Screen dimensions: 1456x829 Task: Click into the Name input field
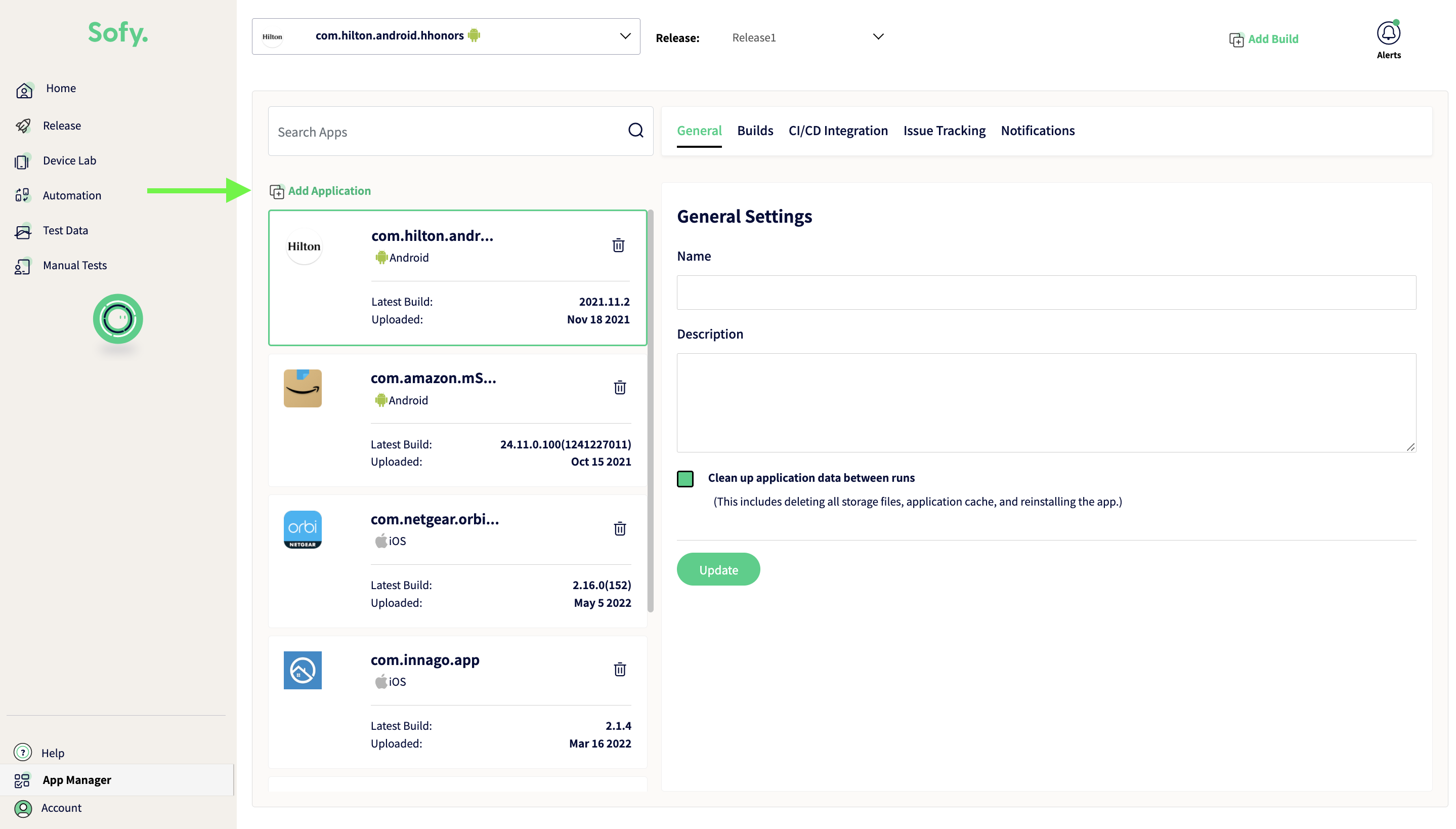point(1046,293)
